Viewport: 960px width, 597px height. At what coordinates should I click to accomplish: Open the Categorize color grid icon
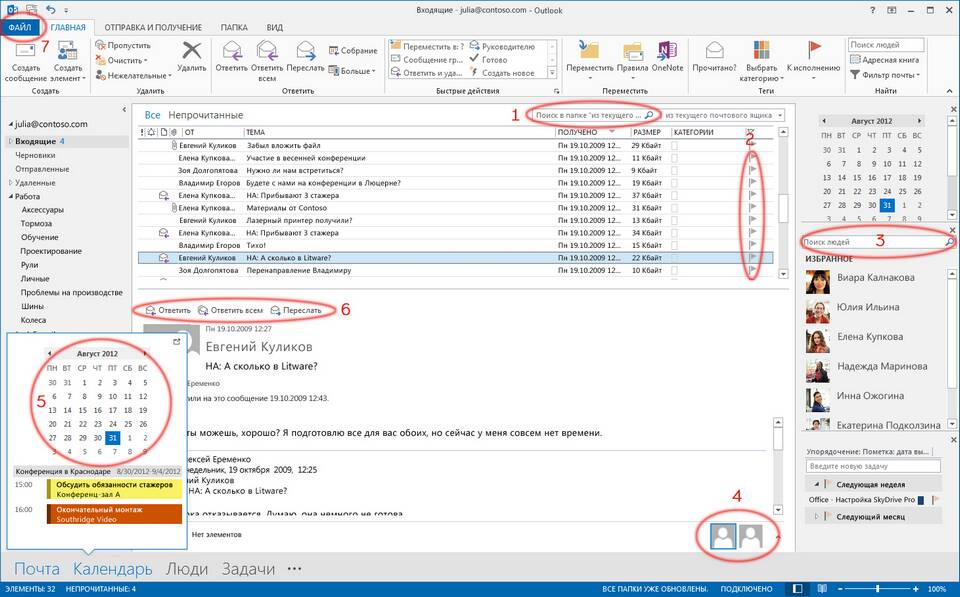pyautogui.click(x=762, y=51)
